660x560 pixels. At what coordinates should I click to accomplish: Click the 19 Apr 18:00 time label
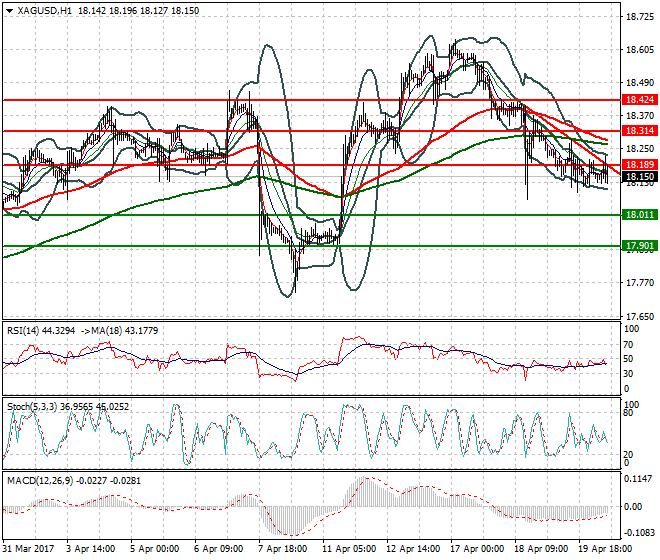(x=605, y=549)
